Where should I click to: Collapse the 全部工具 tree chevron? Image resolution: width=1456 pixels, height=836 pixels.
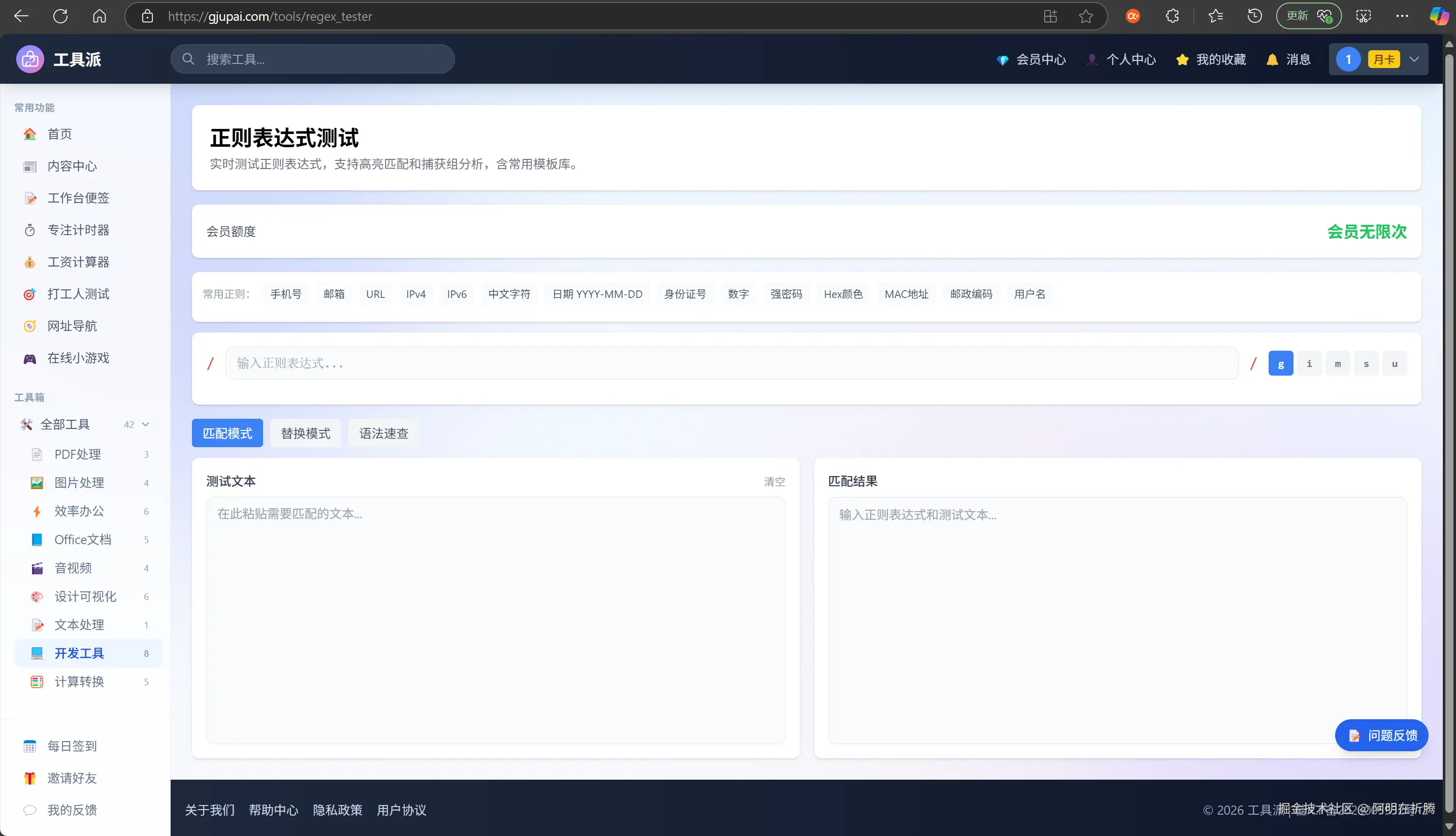145,424
